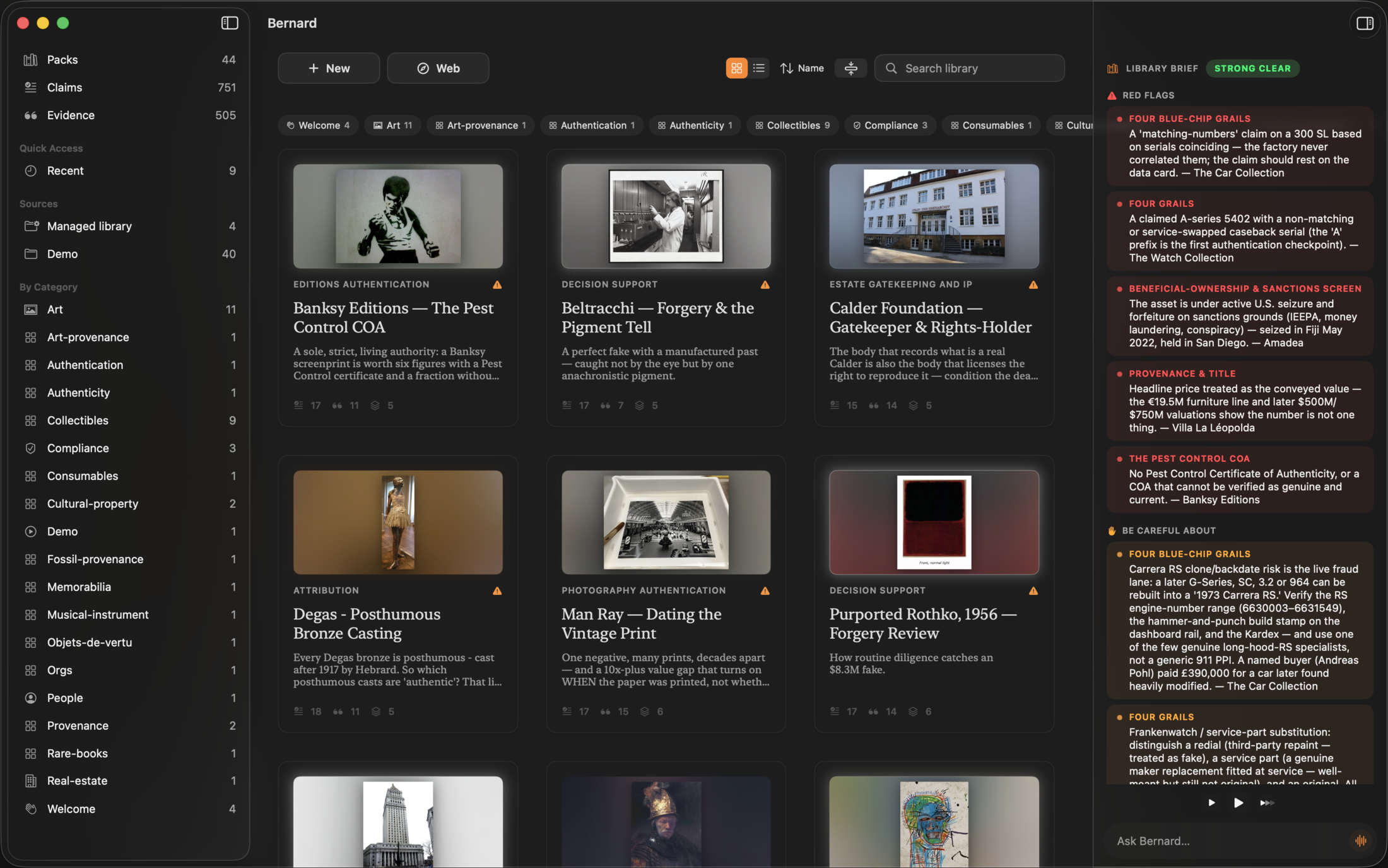Click warning icon on Calder Foundation card
Image resolution: width=1388 pixels, height=868 pixels.
(x=1033, y=285)
